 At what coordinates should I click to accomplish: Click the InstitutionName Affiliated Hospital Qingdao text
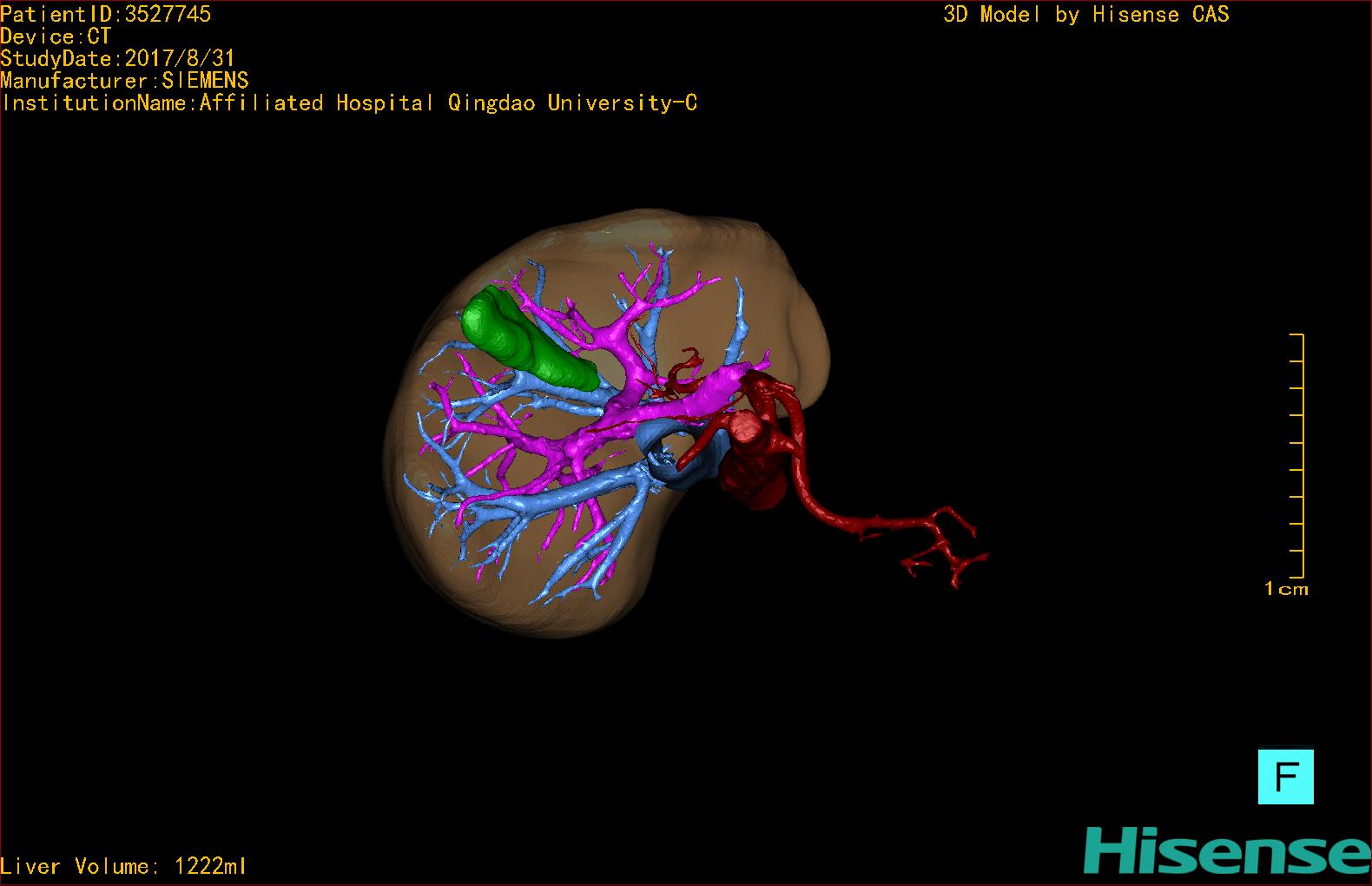pyautogui.click(x=349, y=103)
